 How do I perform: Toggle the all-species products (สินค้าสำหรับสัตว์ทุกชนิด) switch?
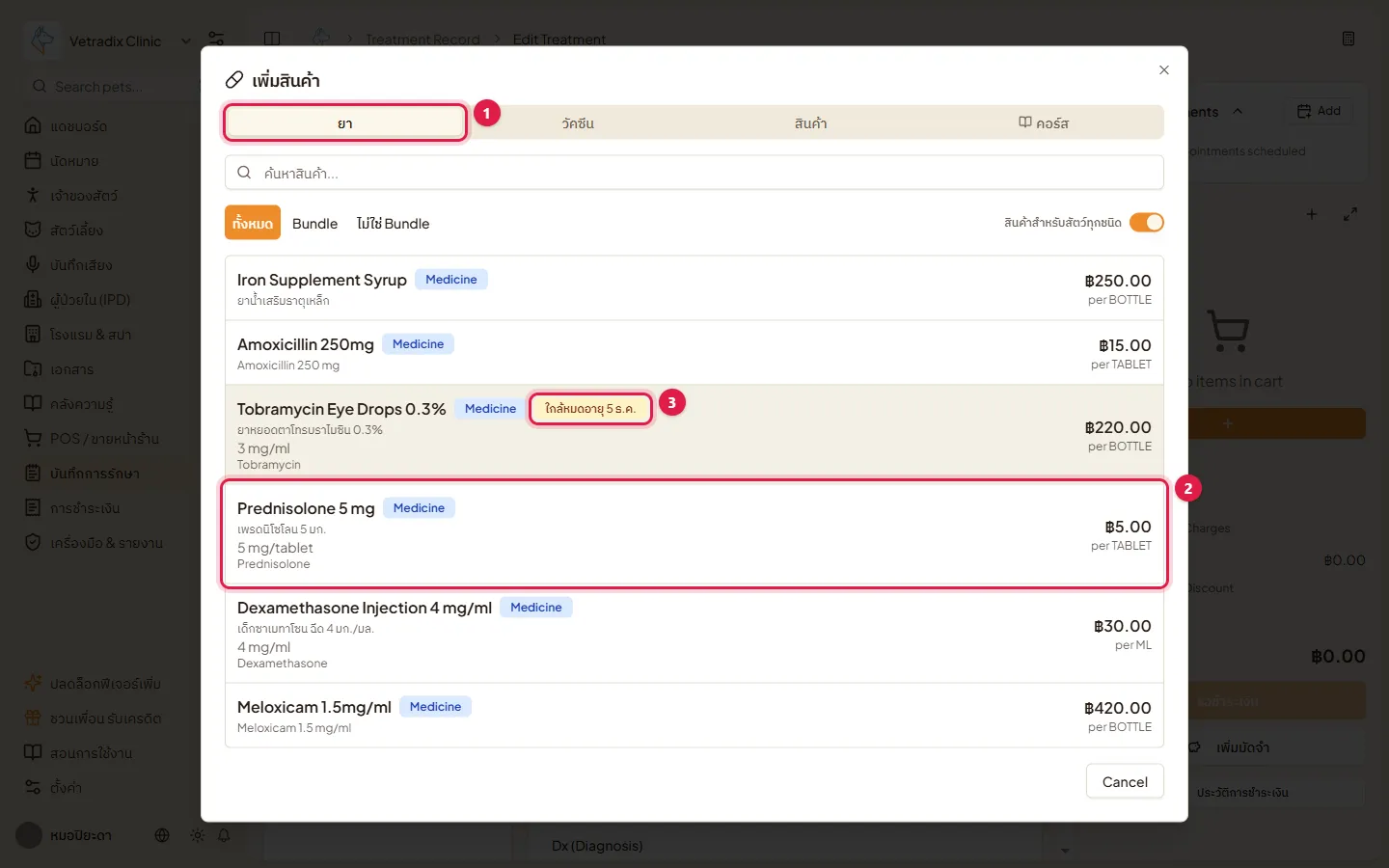1147,223
